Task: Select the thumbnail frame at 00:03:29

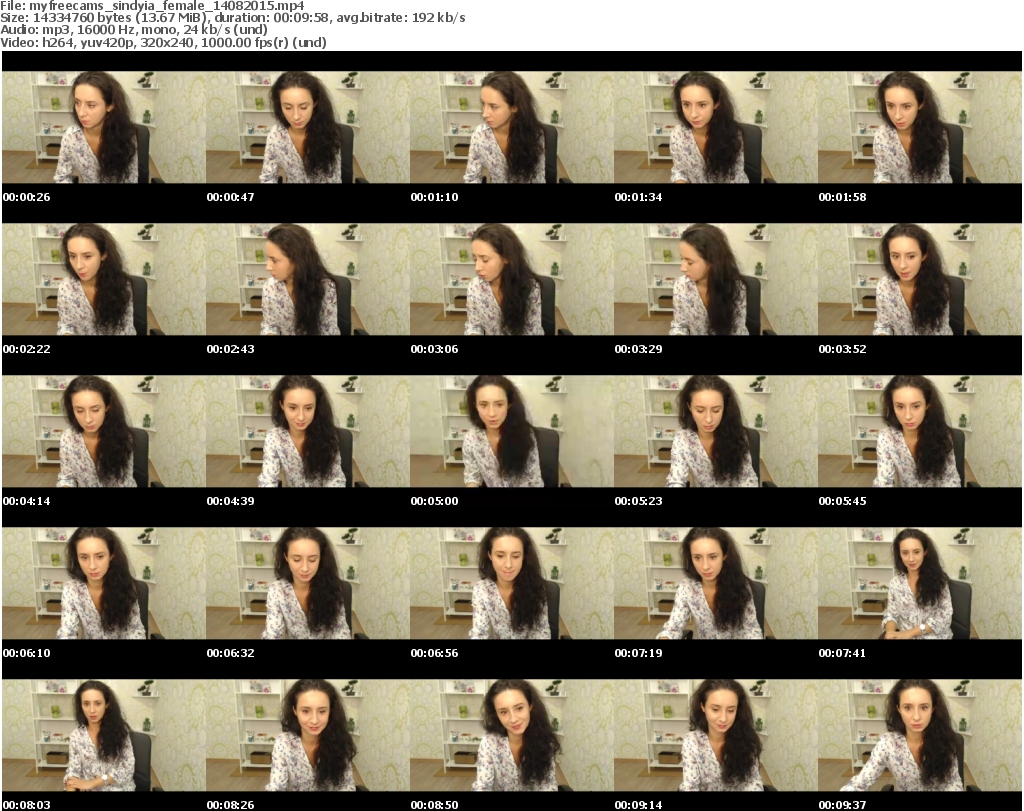Action: [716, 279]
